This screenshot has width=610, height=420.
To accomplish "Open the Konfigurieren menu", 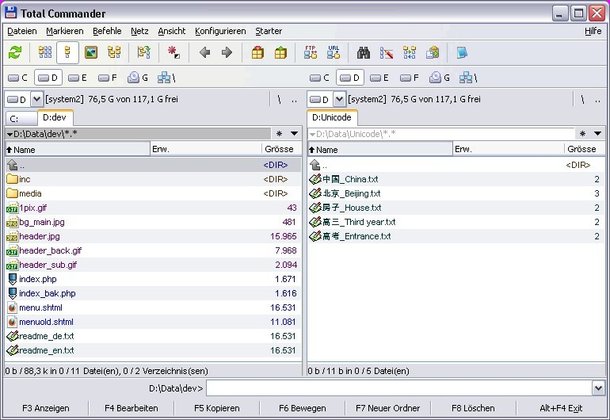I will [220, 31].
